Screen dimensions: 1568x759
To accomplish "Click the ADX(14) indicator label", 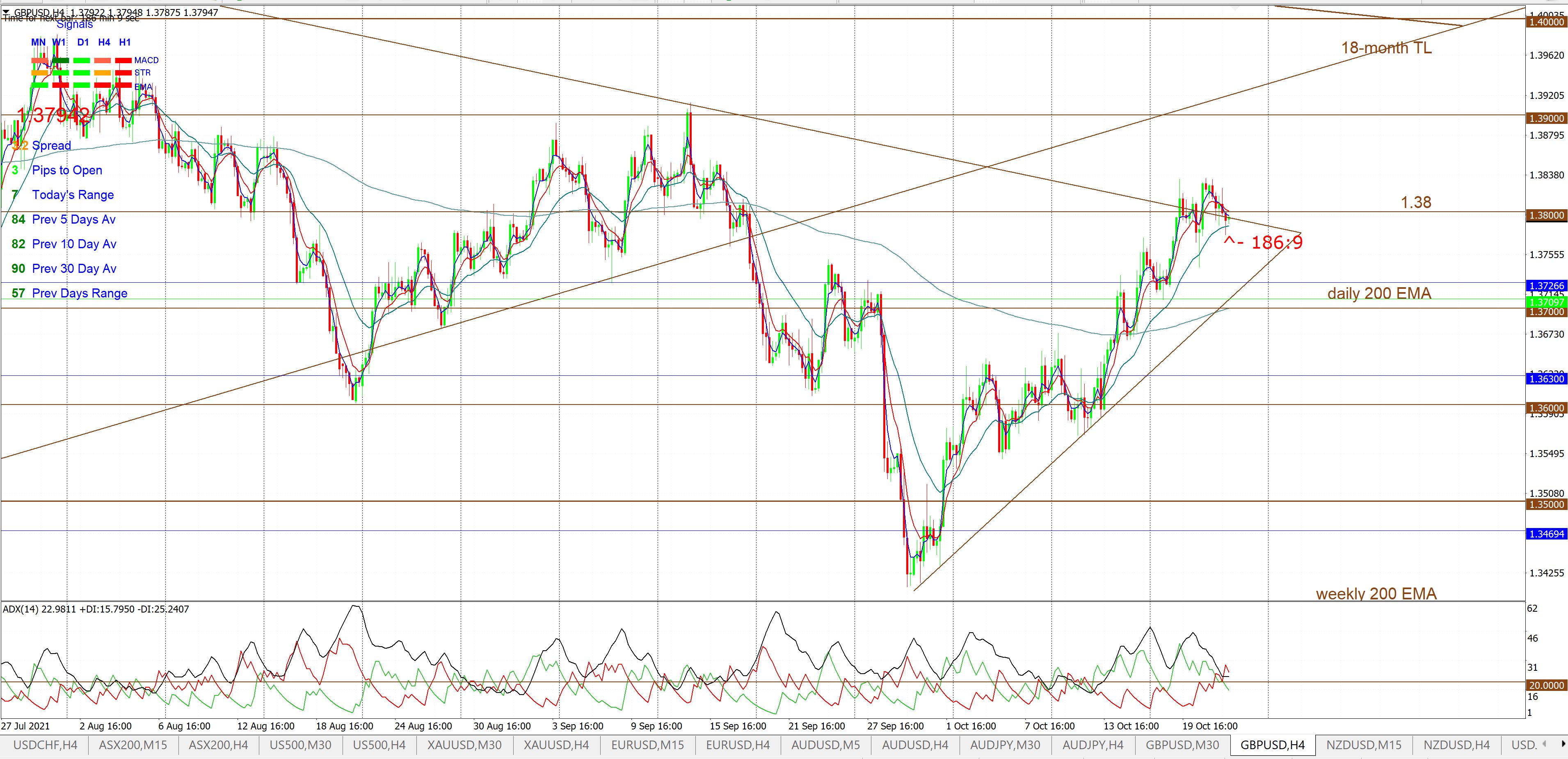I will [96, 609].
